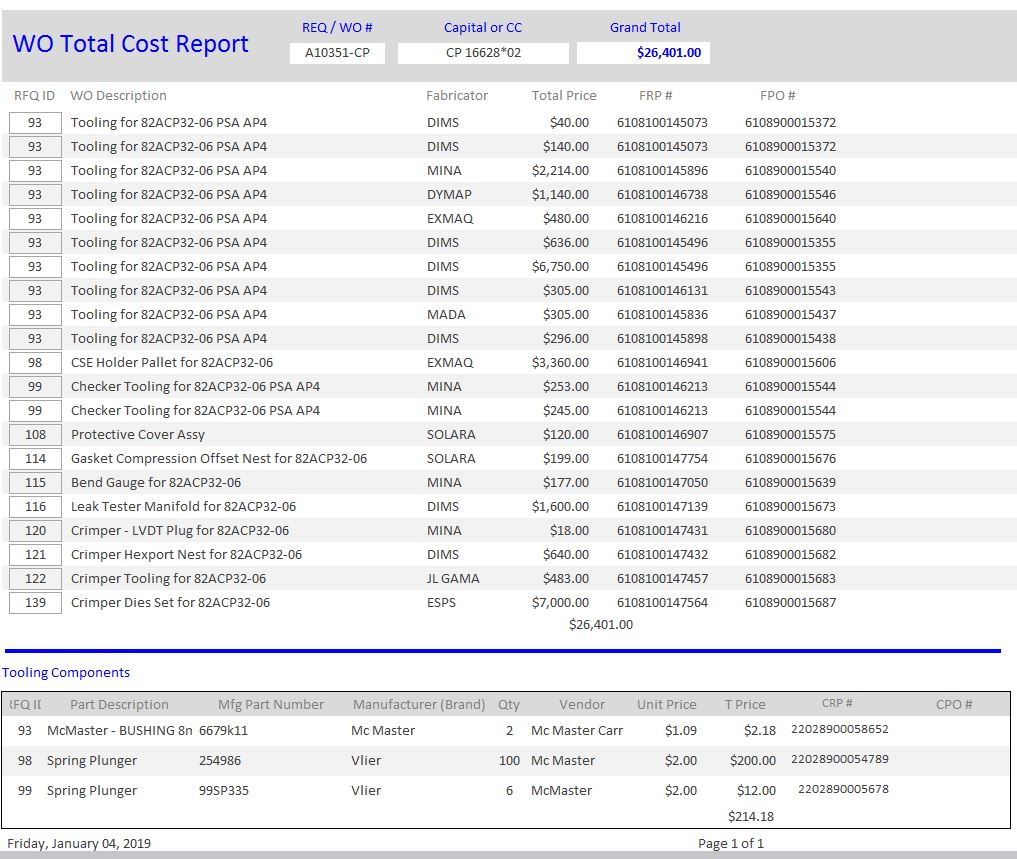
Task: Click the RFQ ID column header
Action: pyautogui.click(x=34, y=95)
